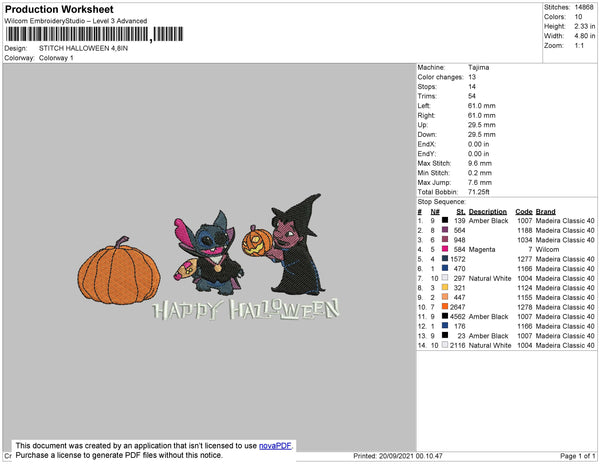The width and height of the screenshot is (600, 464).
Task: Select thread code 1155
Action: (525, 297)
